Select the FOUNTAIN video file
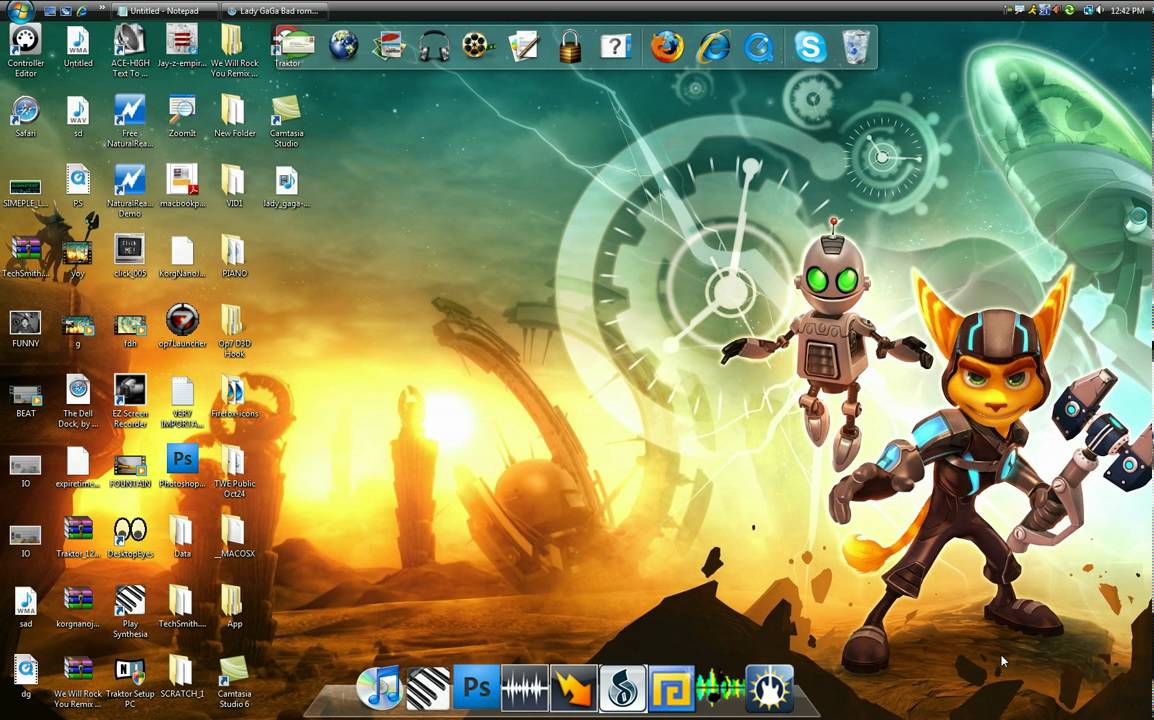 (130, 470)
